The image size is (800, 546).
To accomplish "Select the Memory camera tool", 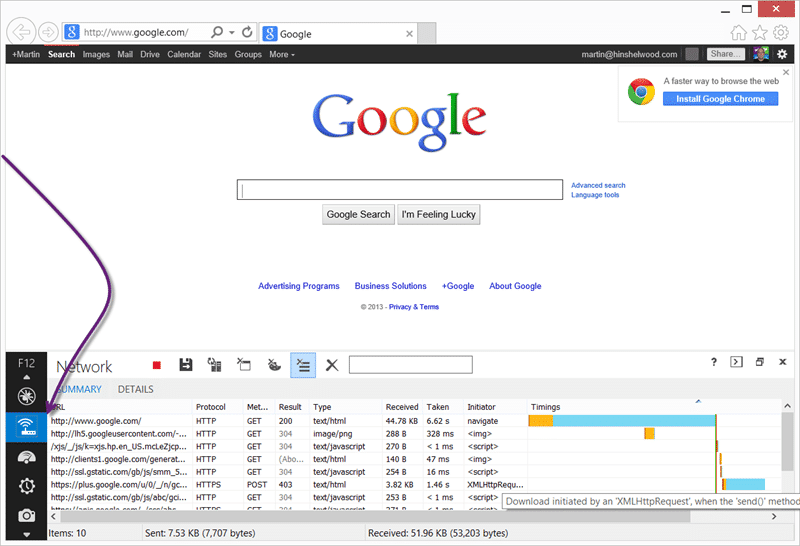I will point(27,515).
